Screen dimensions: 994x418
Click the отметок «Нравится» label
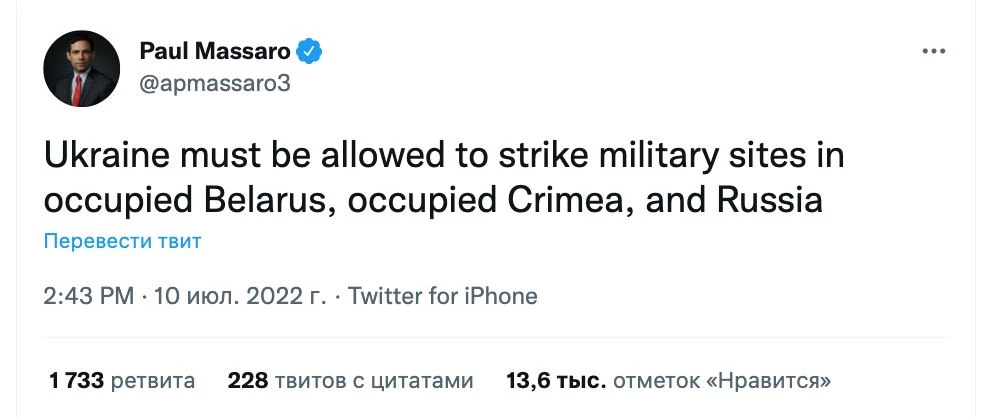(x=723, y=380)
